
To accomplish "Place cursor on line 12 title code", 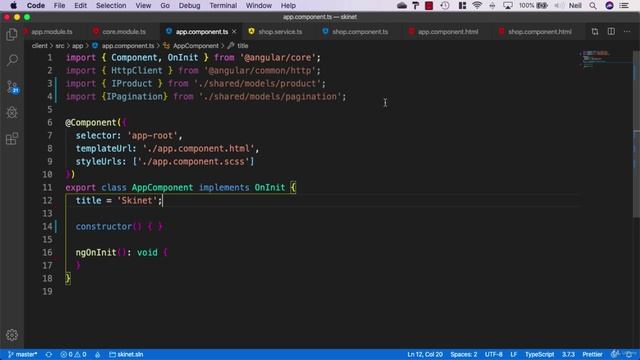I will (119, 200).
